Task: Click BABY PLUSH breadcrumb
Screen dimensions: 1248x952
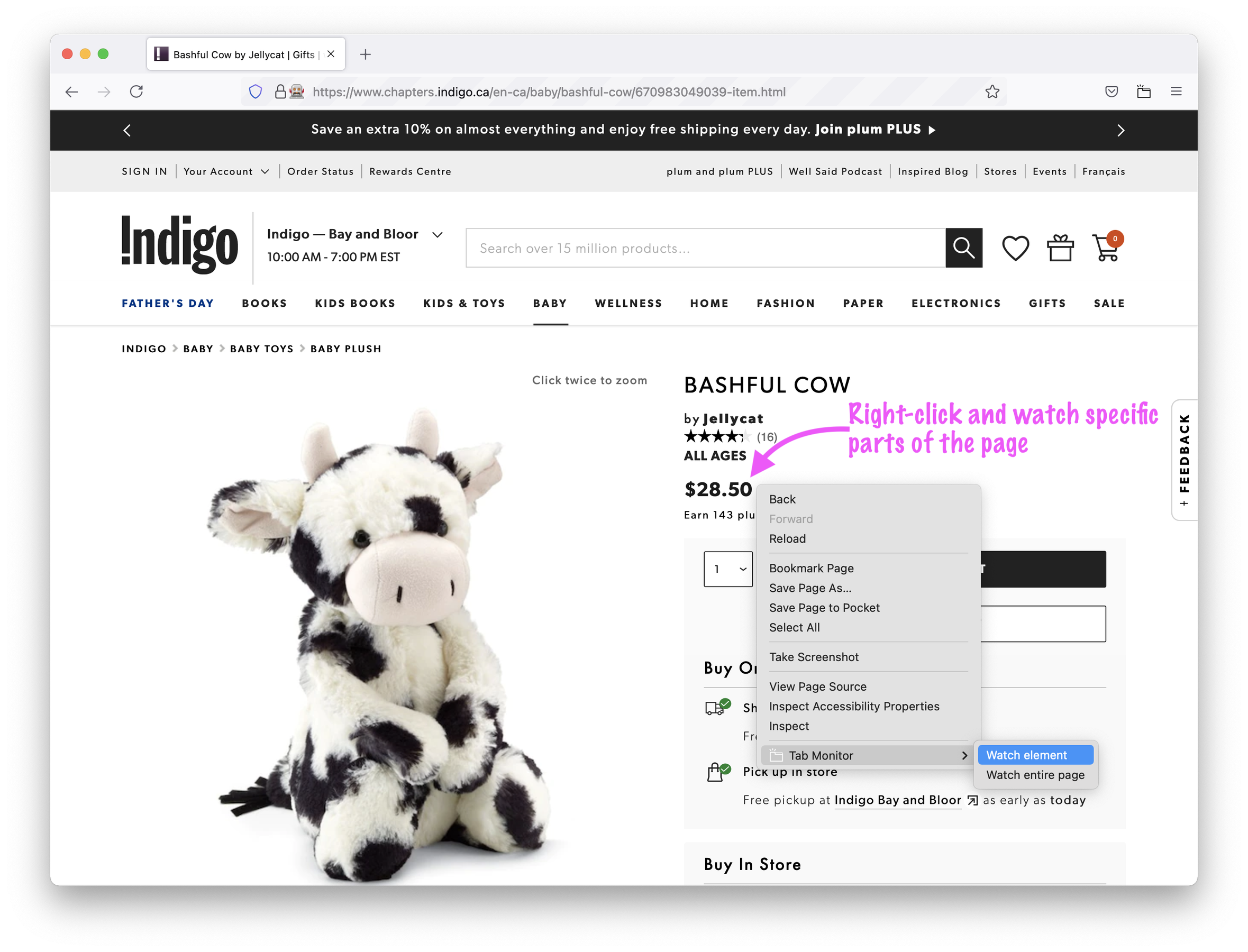Action: click(345, 349)
